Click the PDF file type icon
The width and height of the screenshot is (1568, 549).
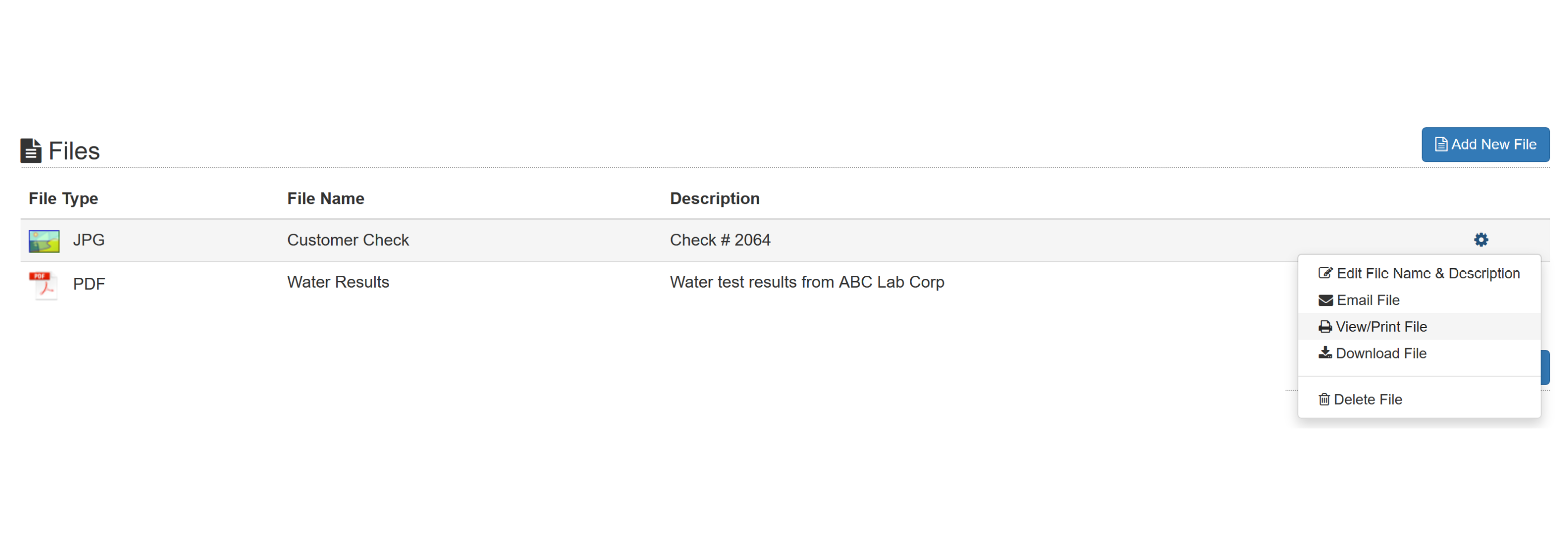point(43,285)
